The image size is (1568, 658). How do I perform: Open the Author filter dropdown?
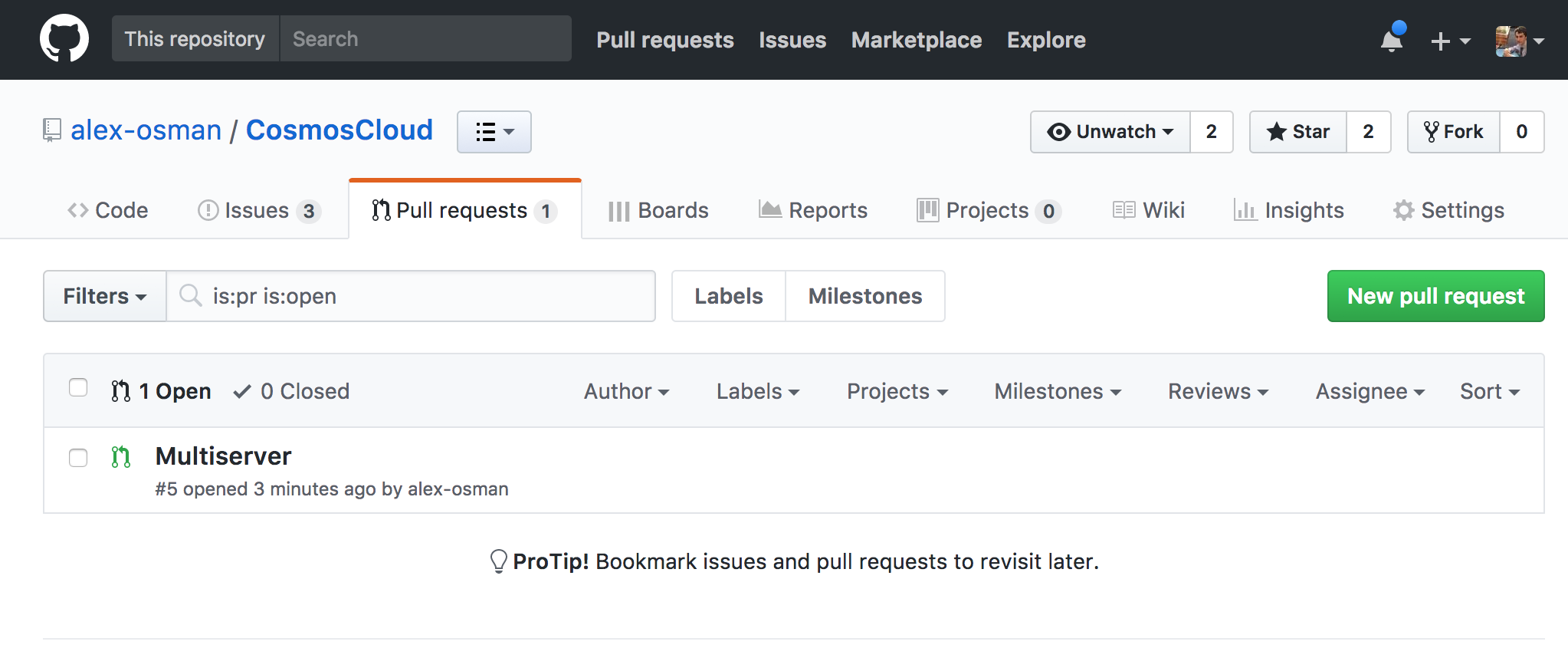626,391
